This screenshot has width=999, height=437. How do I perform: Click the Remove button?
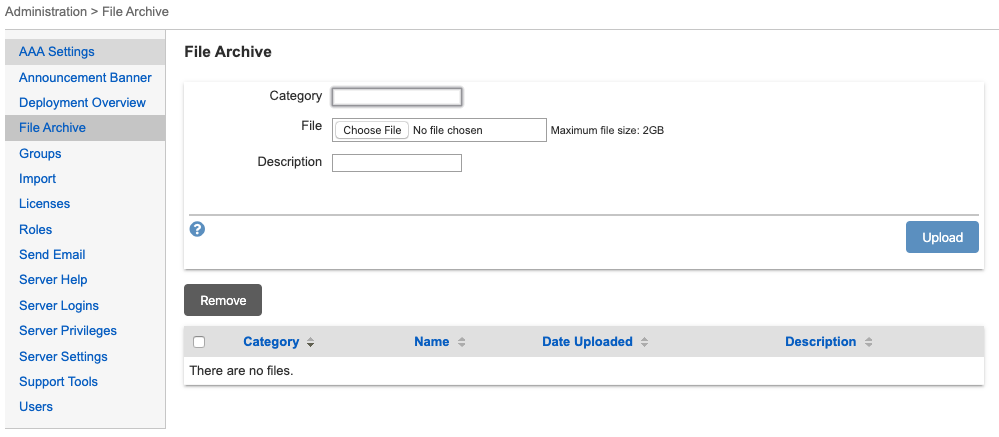pyautogui.click(x=223, y=300)
